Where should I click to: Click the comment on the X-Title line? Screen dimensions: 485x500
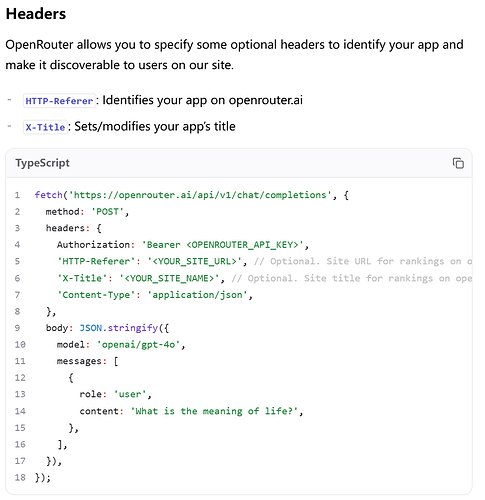click(x=352, y=278)
